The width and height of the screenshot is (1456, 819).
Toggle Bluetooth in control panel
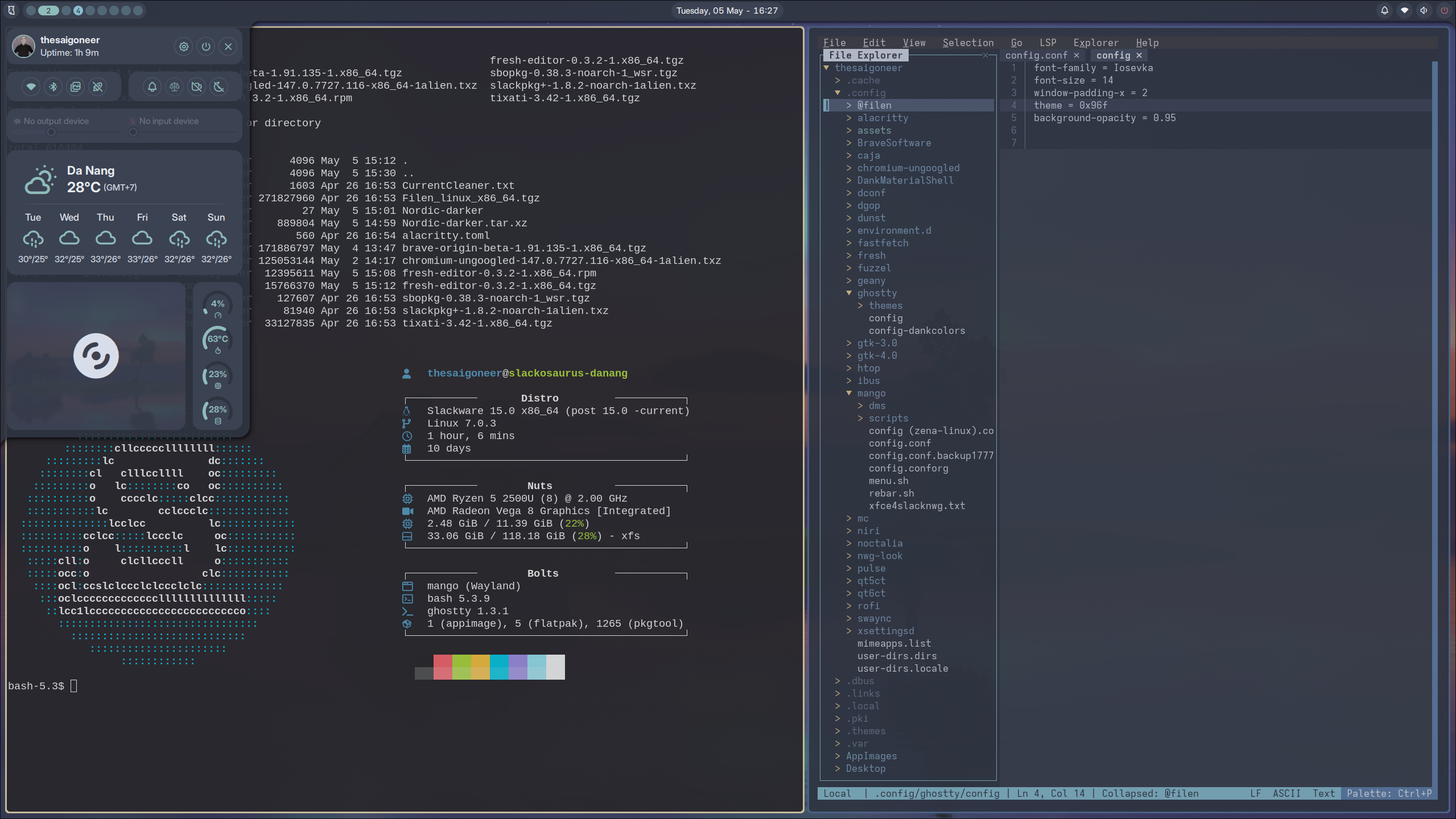[x=53, y=86]
